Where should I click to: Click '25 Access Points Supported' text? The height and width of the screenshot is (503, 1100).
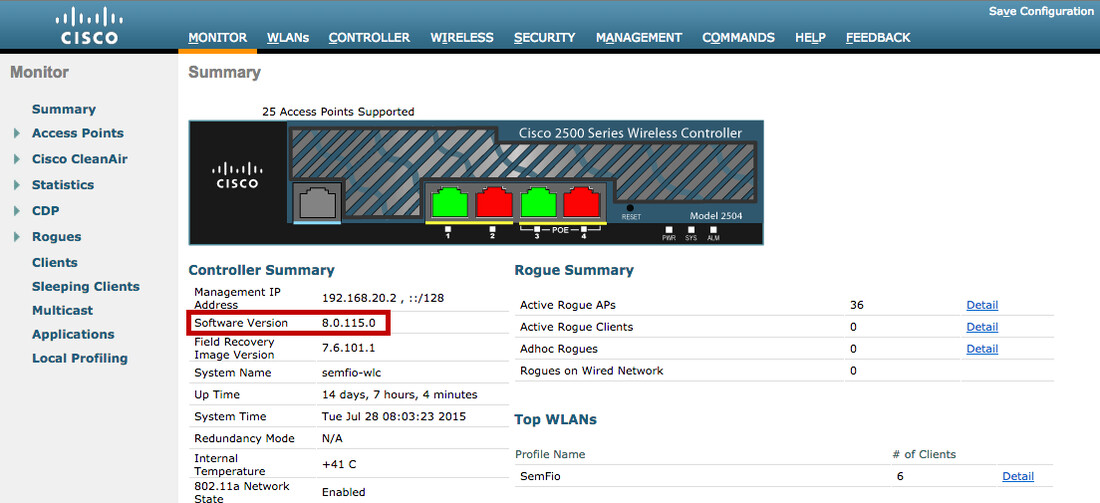(338, 112)
